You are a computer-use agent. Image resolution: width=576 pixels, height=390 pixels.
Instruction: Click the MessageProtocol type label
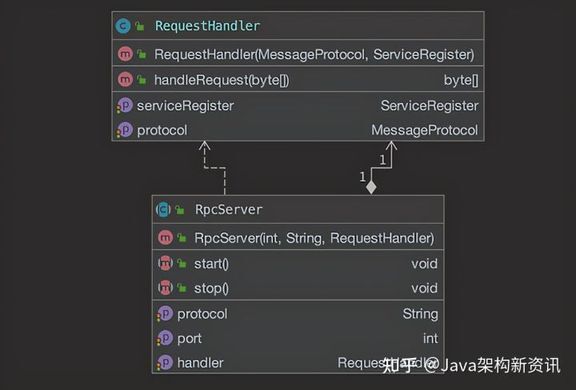(x=425, y=130)
